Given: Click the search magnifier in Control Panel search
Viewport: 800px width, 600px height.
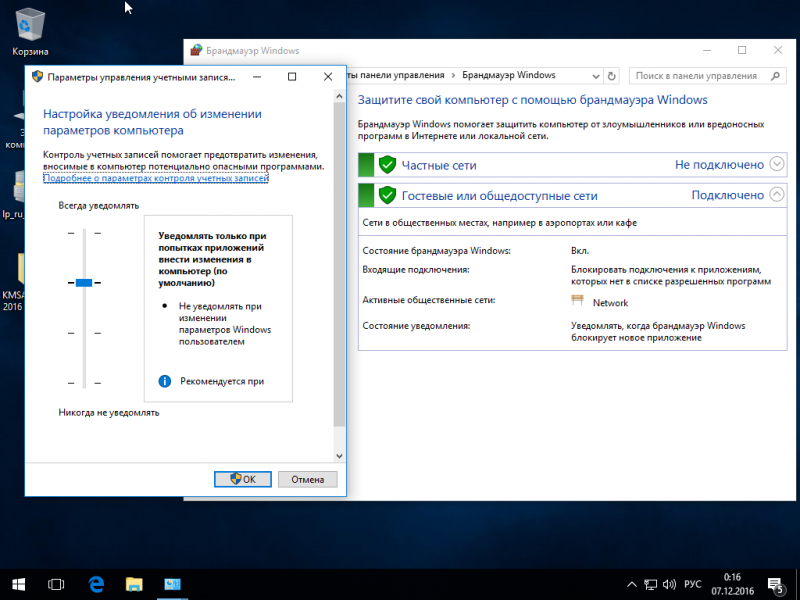Looking at the screenshot, I should (x=775, y=76).
